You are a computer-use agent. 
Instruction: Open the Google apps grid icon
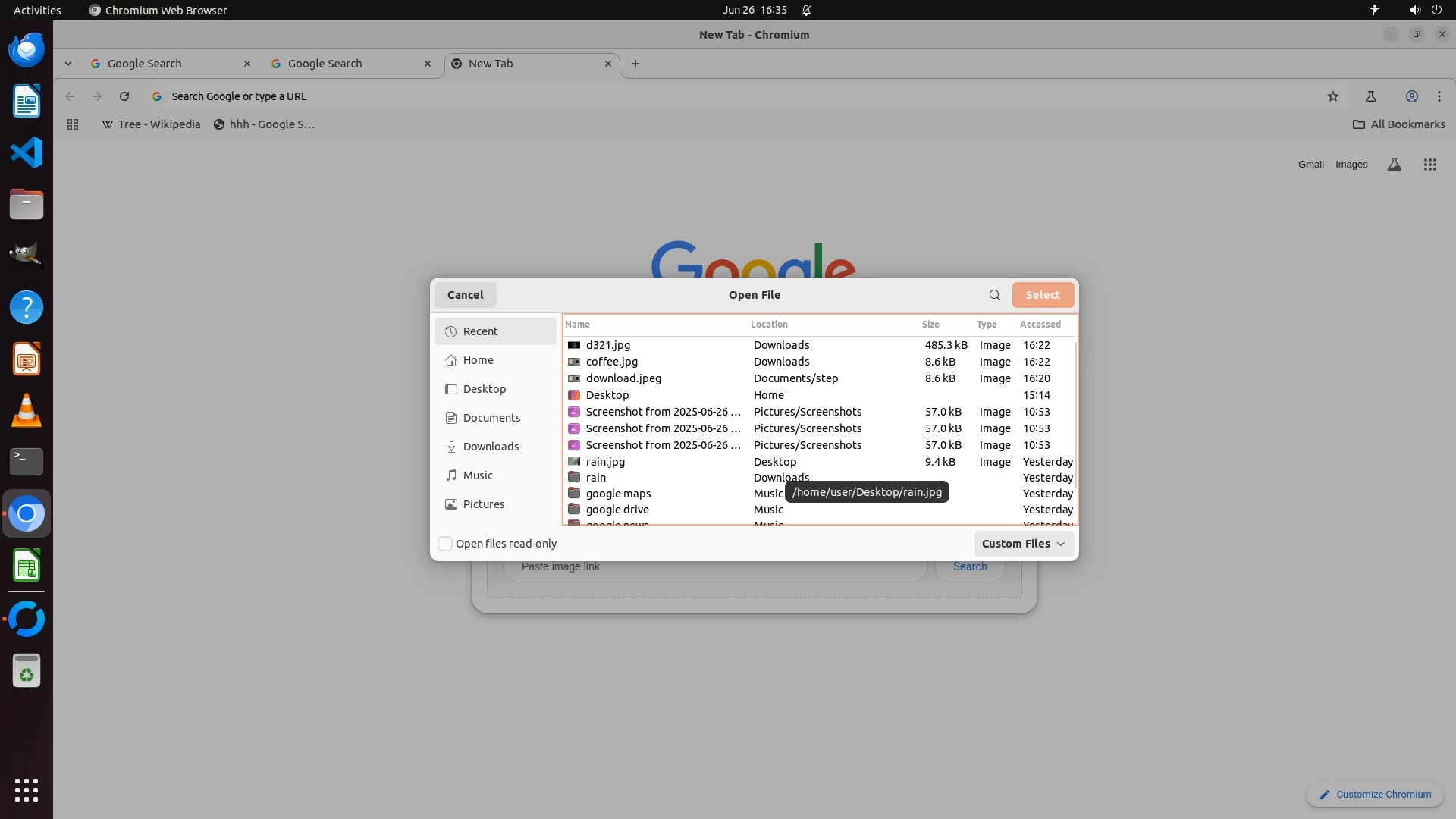(x=1429, y=165)
